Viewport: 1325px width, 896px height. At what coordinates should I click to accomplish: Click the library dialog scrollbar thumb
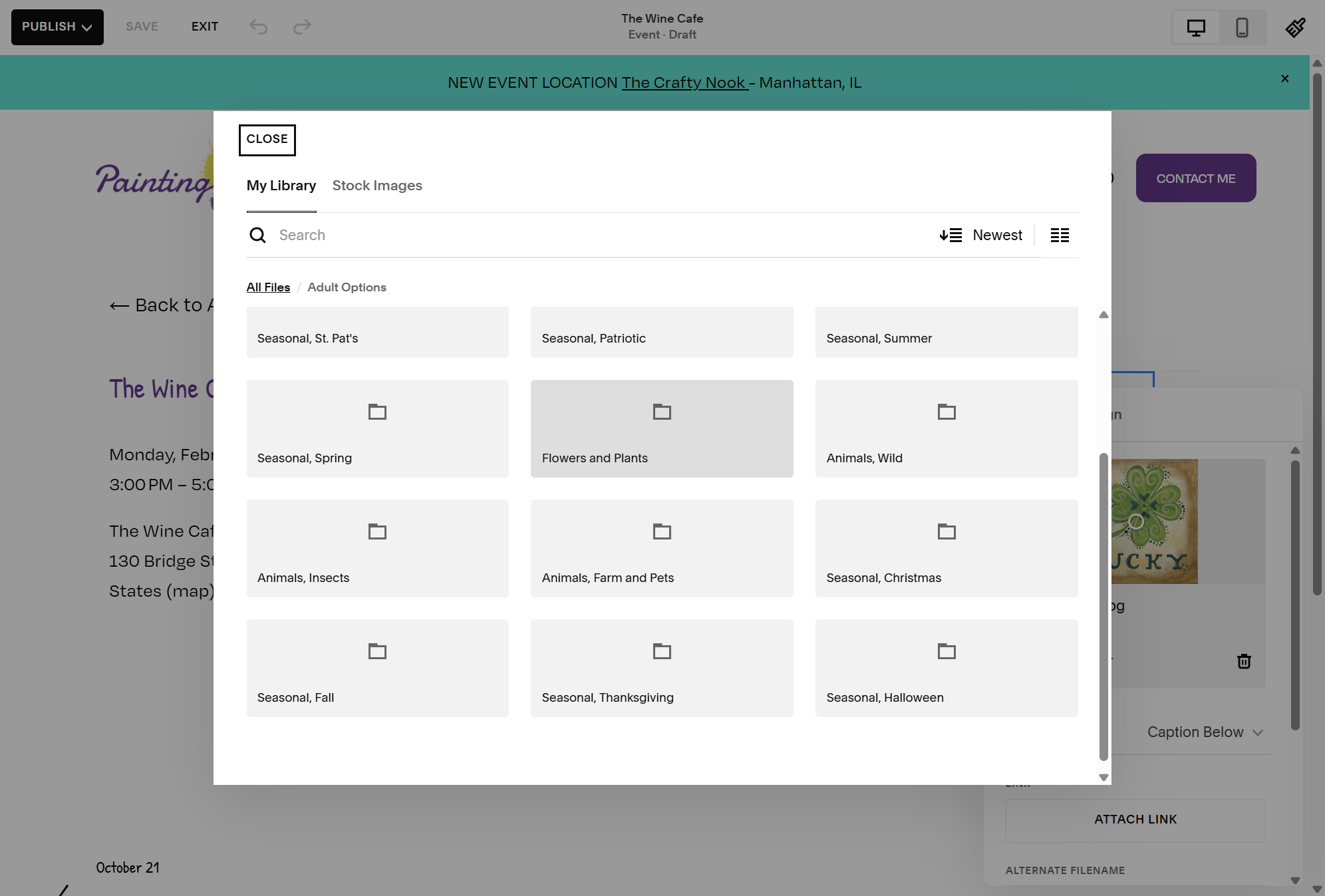click(x=1104, y=607)
